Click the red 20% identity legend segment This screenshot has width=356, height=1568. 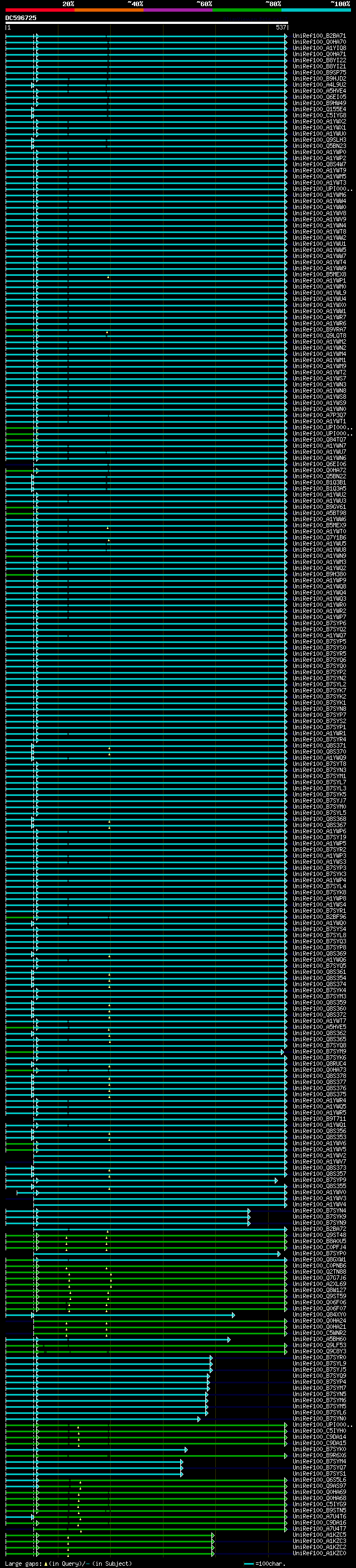[40, 10]
